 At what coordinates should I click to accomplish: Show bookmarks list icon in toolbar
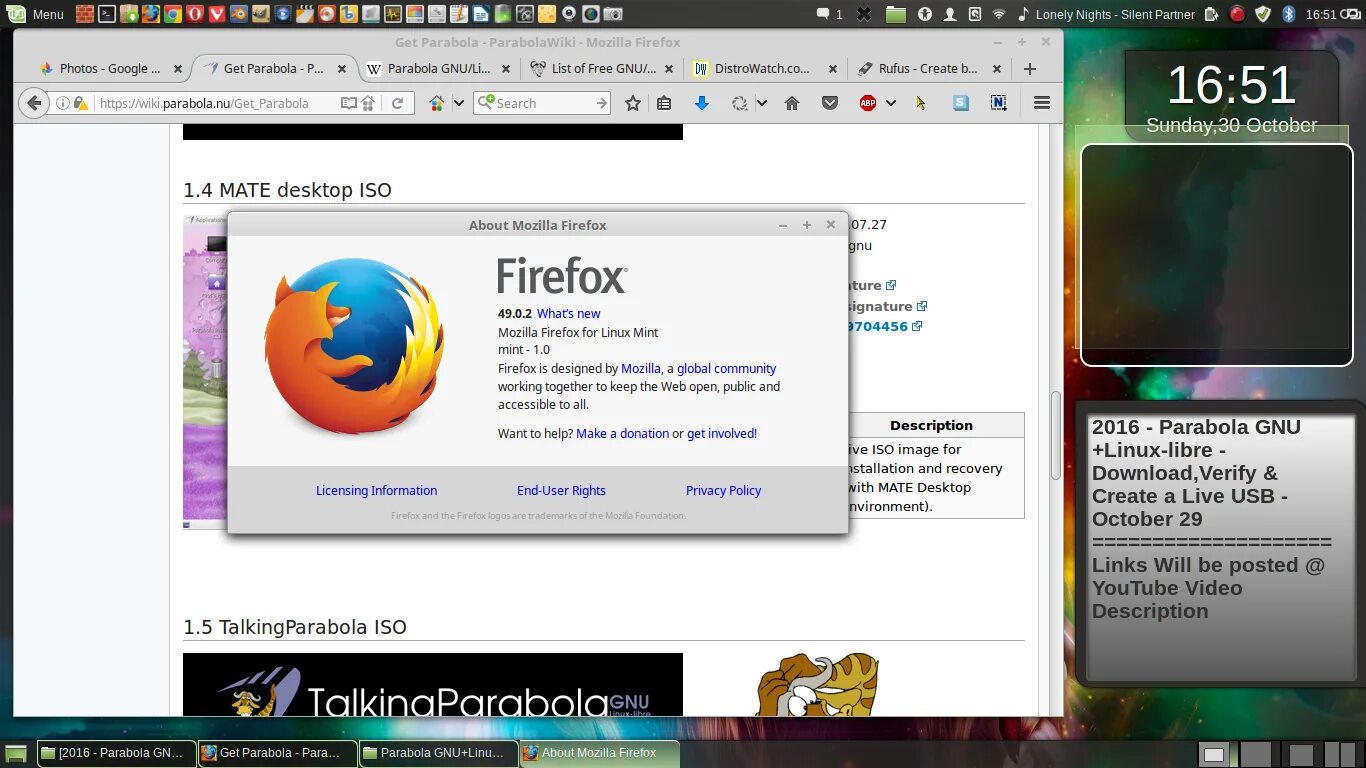[664, 103]
